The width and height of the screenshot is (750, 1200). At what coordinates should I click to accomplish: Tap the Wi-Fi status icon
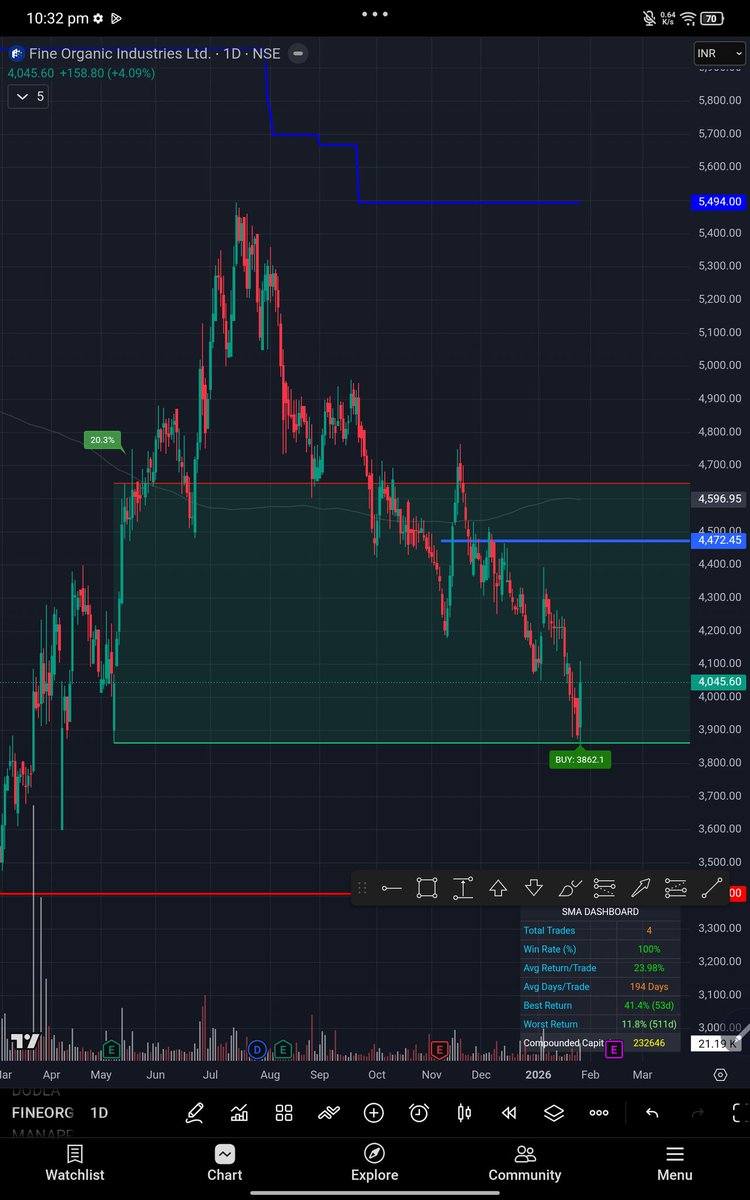pos(689,18)
